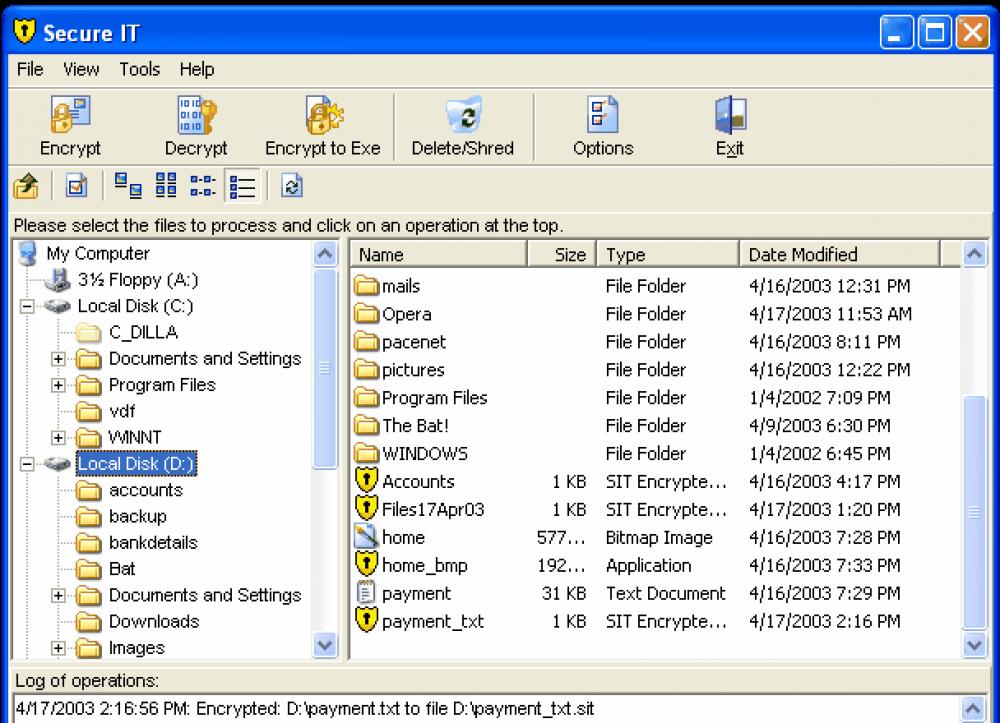This screenshot has height=723, width=1000.
Task: Open the Delete/Shred tool
Action: [463, 123]
